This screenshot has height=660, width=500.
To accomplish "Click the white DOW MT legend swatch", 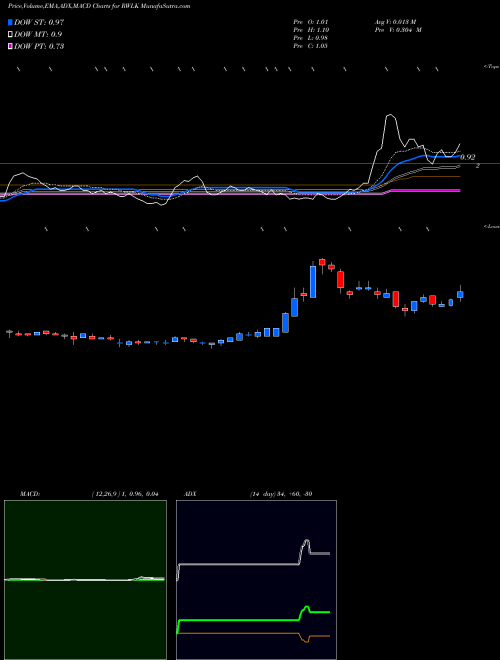I will (x=10, y=34).
